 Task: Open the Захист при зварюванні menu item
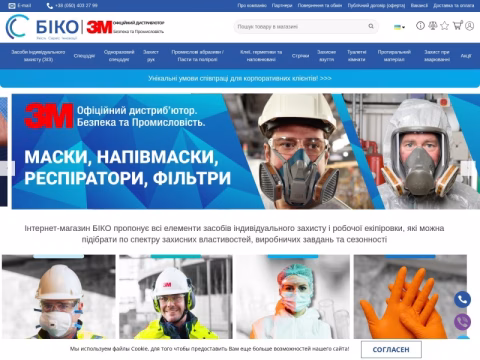coord(437,56)
